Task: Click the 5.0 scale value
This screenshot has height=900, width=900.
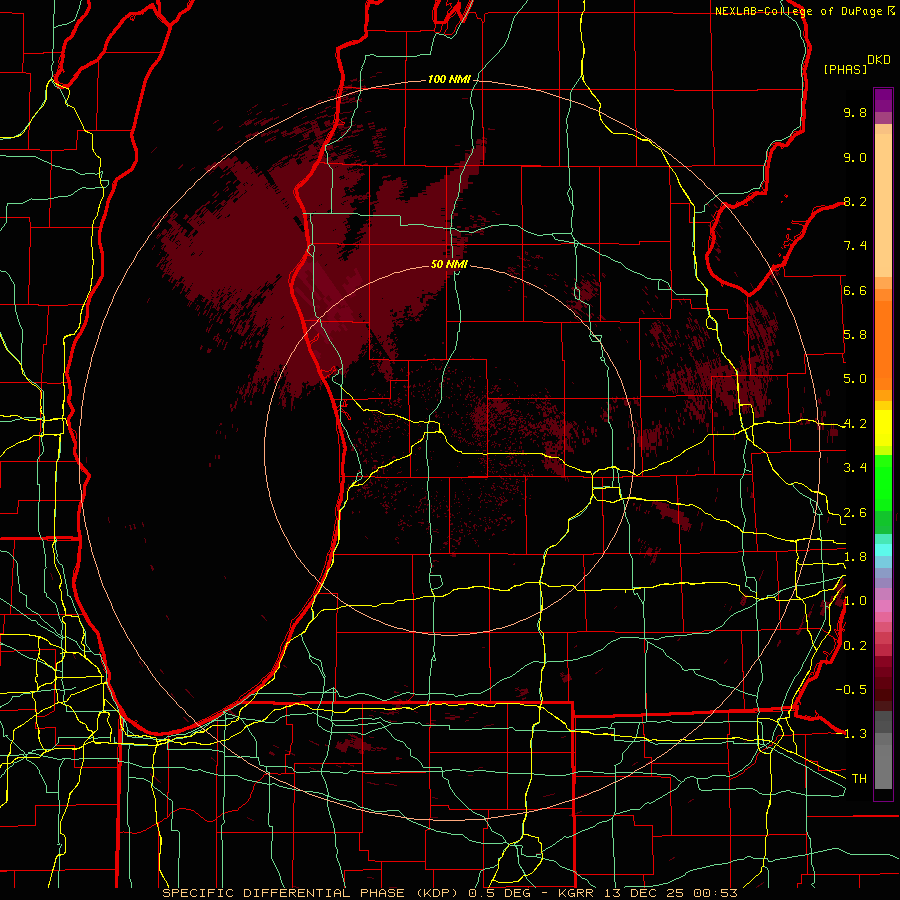Action: tap(855, 379)
